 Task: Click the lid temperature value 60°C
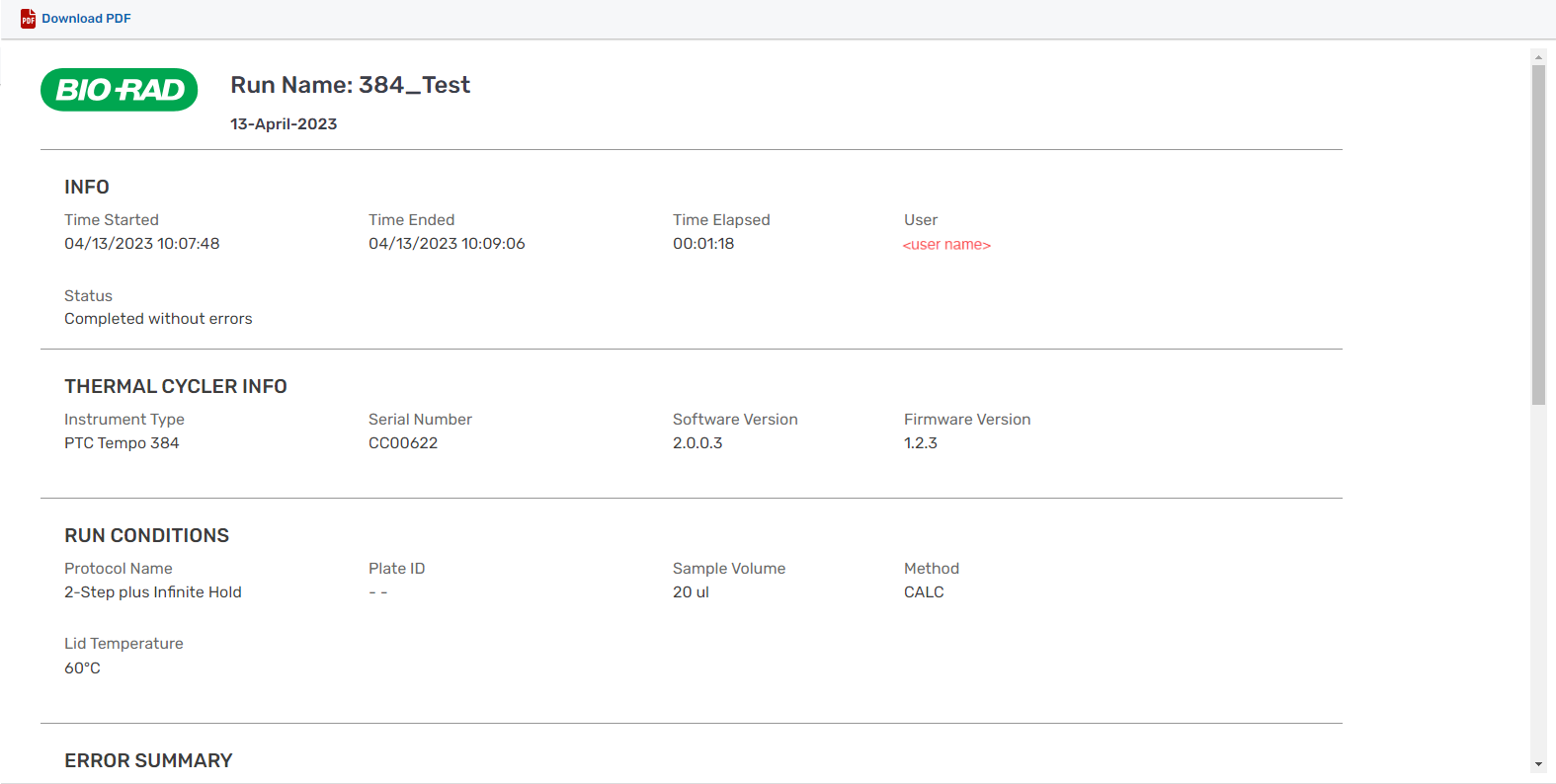83,668
